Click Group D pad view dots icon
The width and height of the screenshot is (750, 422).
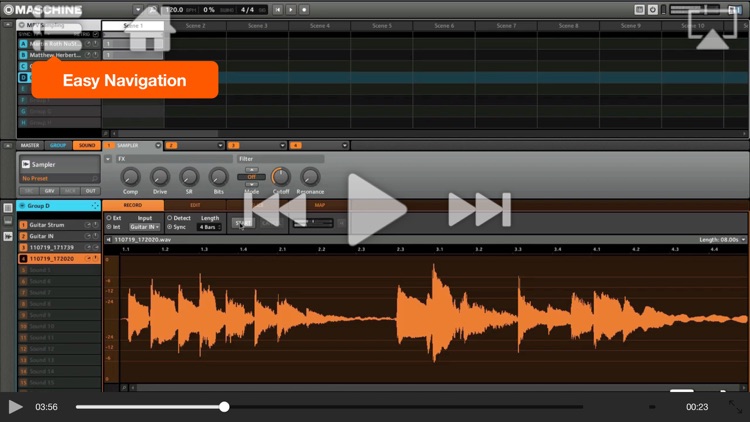[95, 206]
